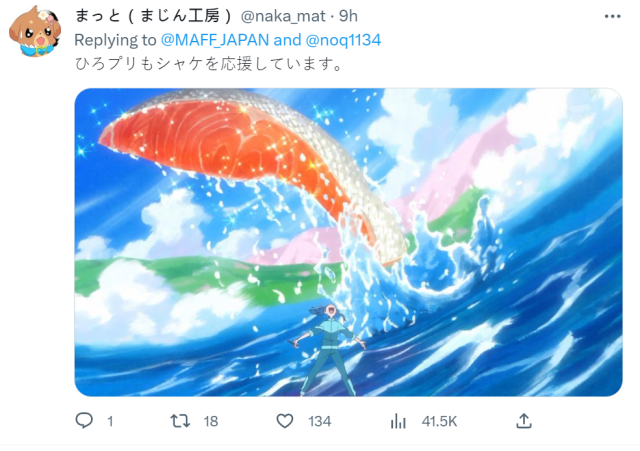Retweet using the arrows icon
Image resolution: width=640 pixels, height=451 pixels.
point(180,421)
